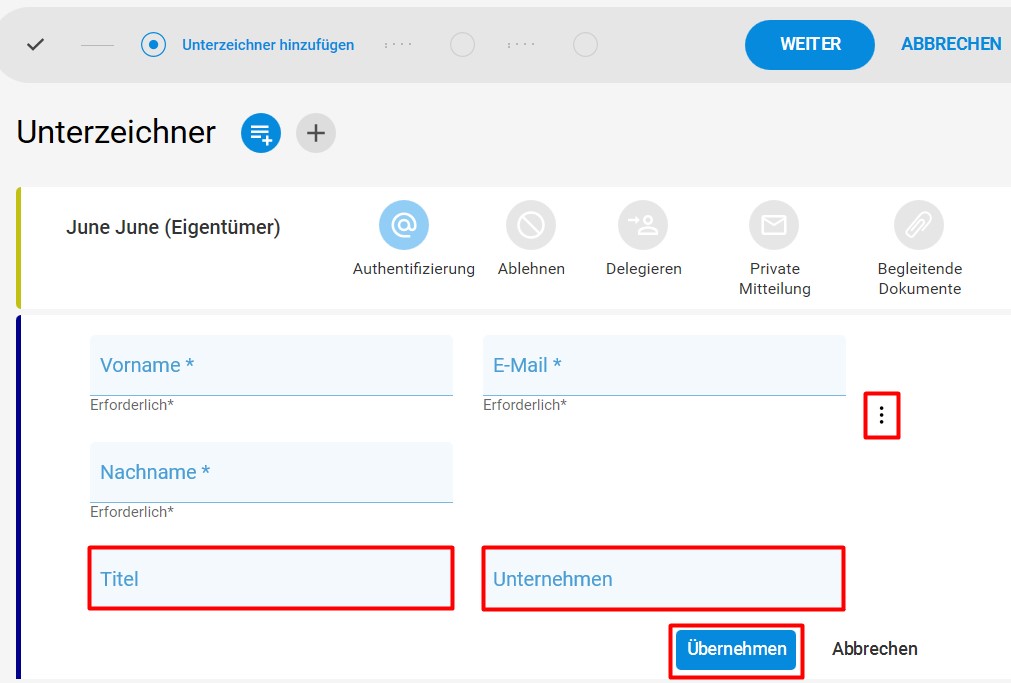Click the Ablehnen prohibition icon
Viewport: 1011px width, 683px height.
pyautogui.click(x=531, y=225)
